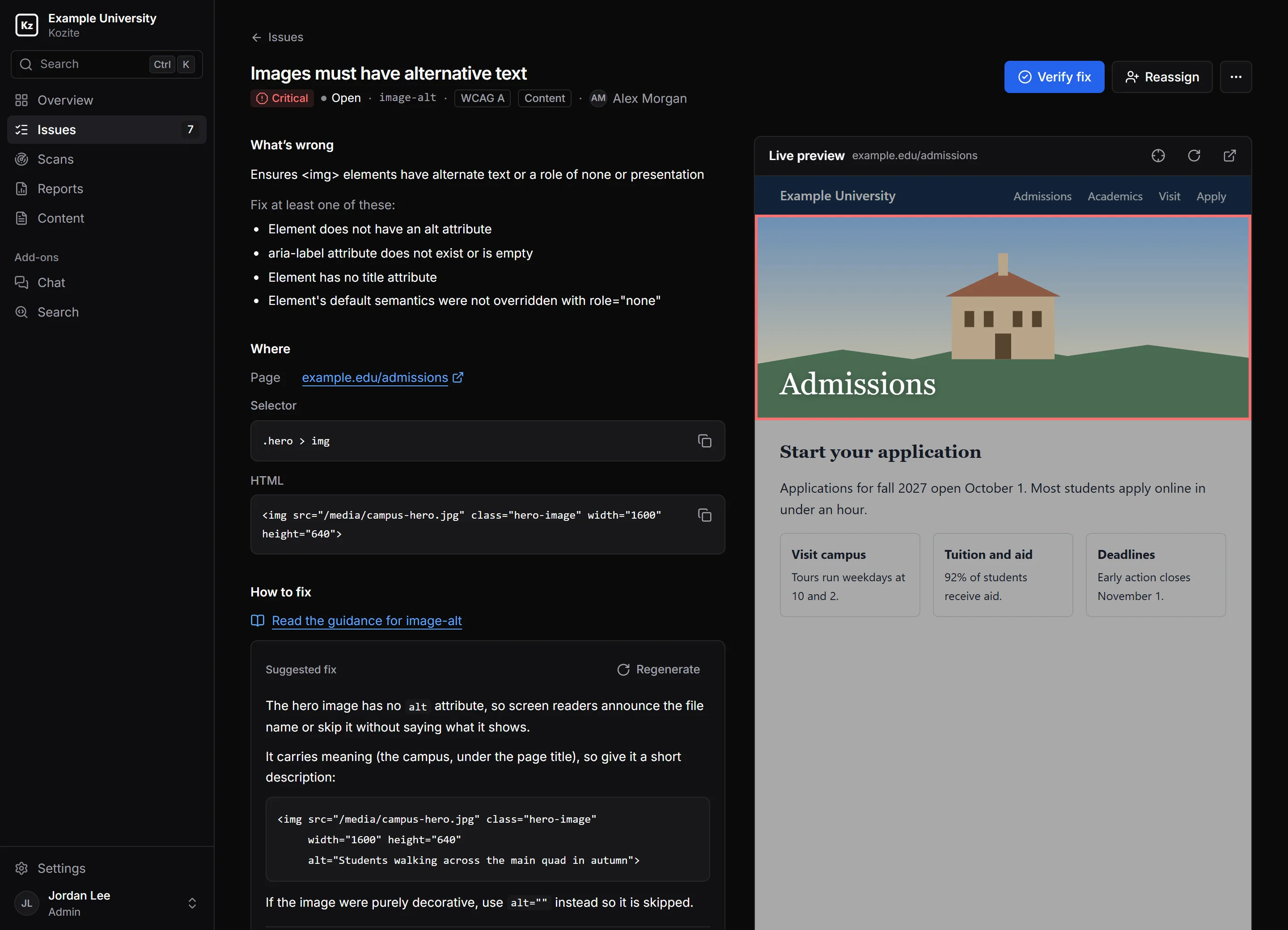Click the Content tag in issue header

544,98
